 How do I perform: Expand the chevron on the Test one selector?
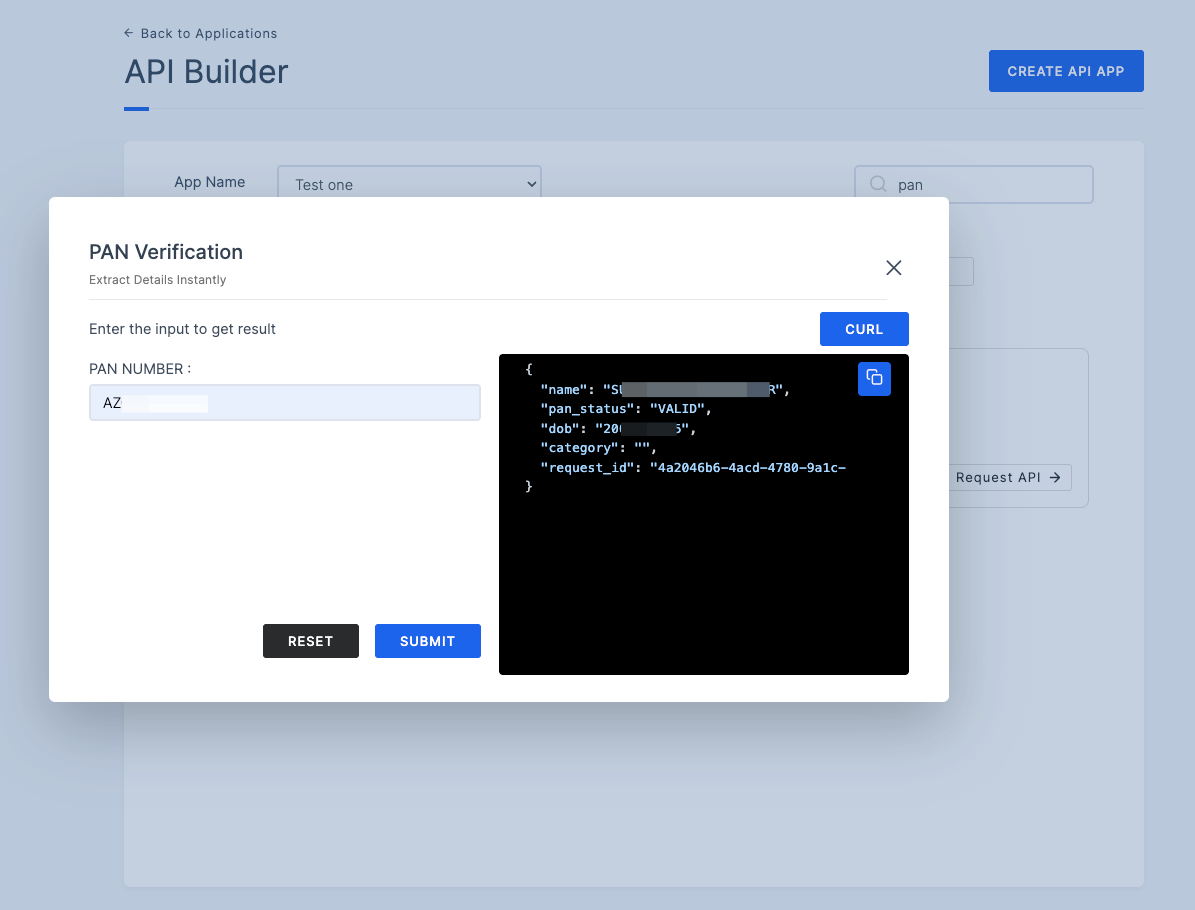(531, 184)
